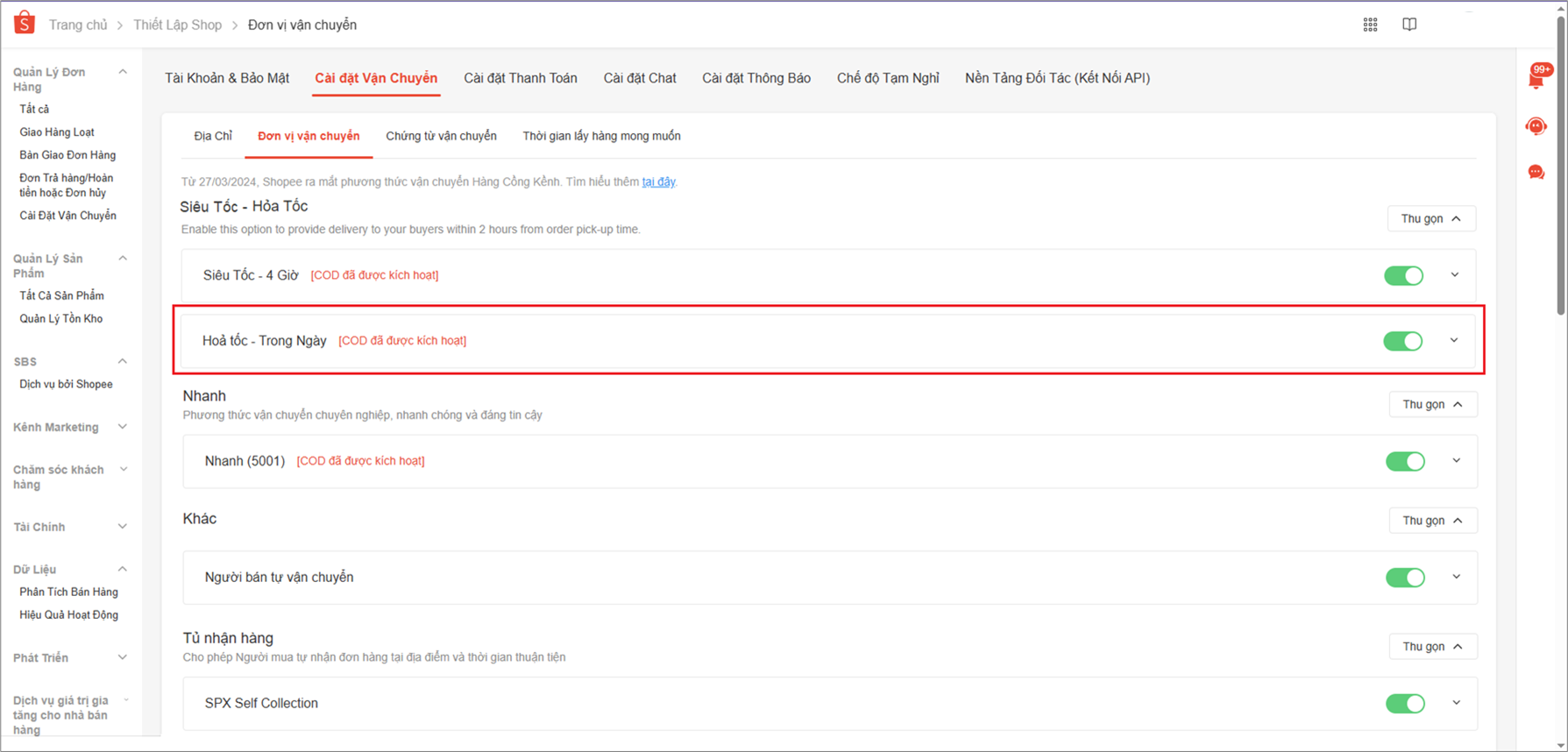Viewport: 1568px width, 752px height.
Task: Switch to Cài đặt Thanh Toán tab
Action: tap(520, 78)
